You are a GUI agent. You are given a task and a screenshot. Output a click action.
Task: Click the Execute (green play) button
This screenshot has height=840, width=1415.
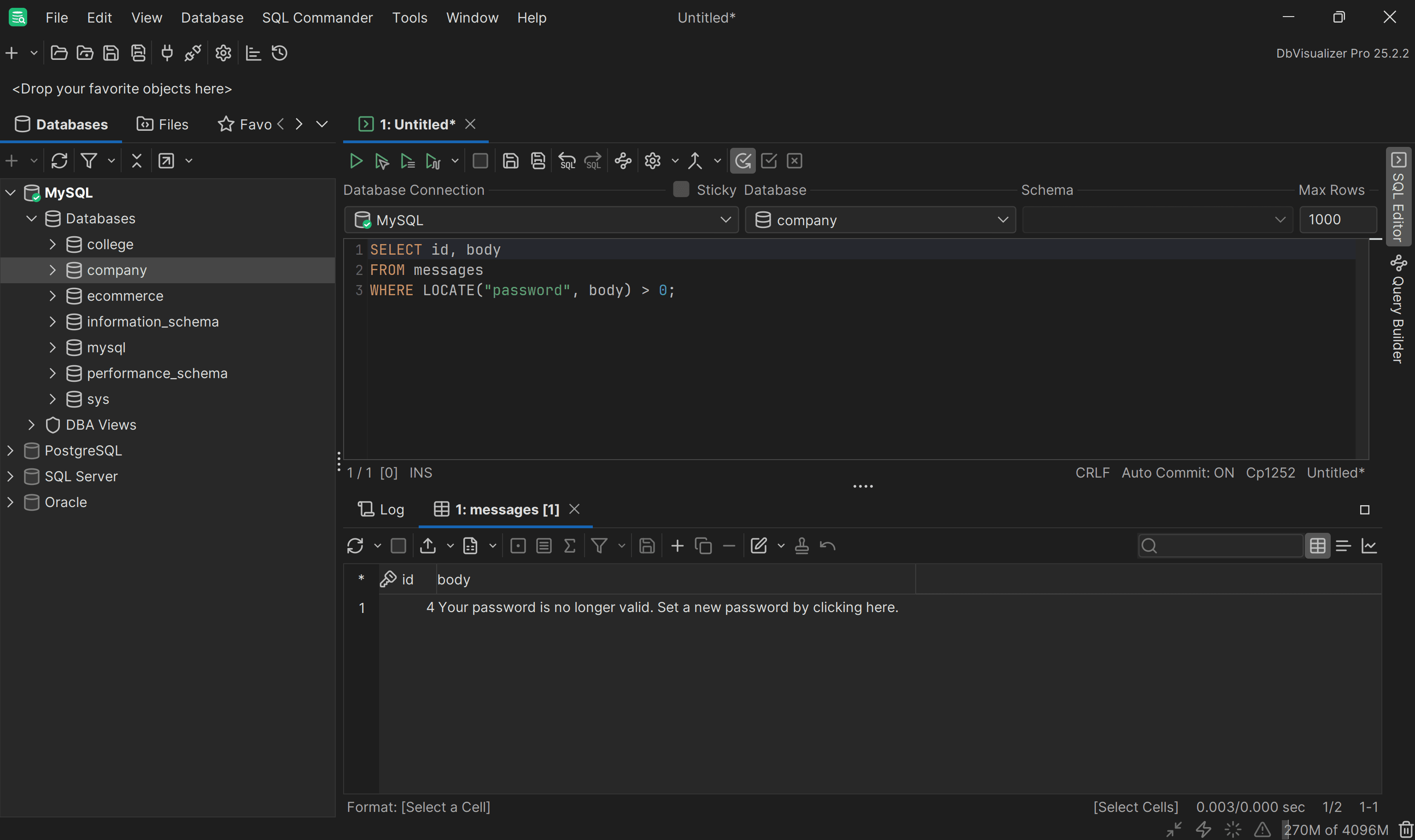(x=356, y=161)
